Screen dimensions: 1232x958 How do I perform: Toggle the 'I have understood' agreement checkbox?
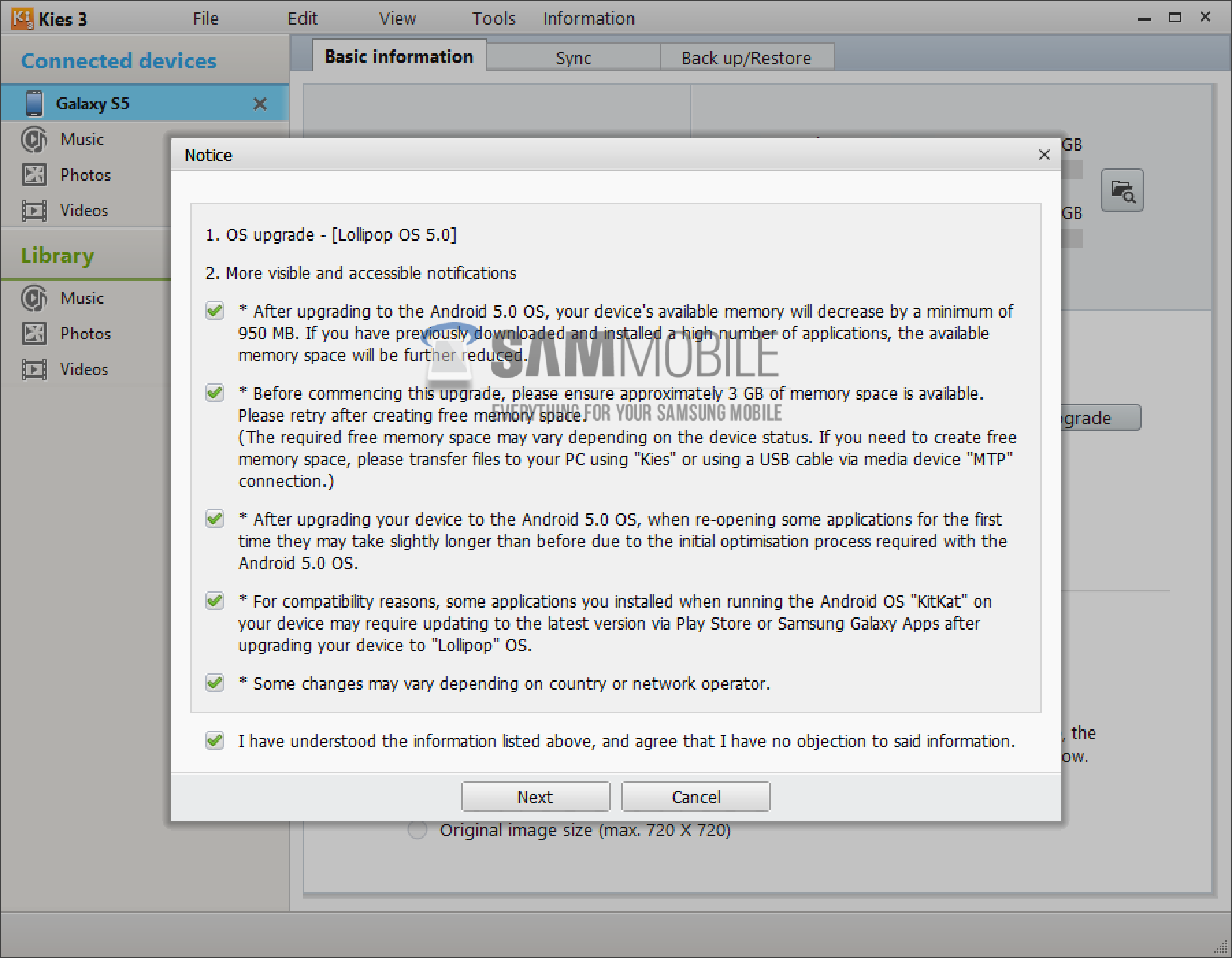click(215, 741)
